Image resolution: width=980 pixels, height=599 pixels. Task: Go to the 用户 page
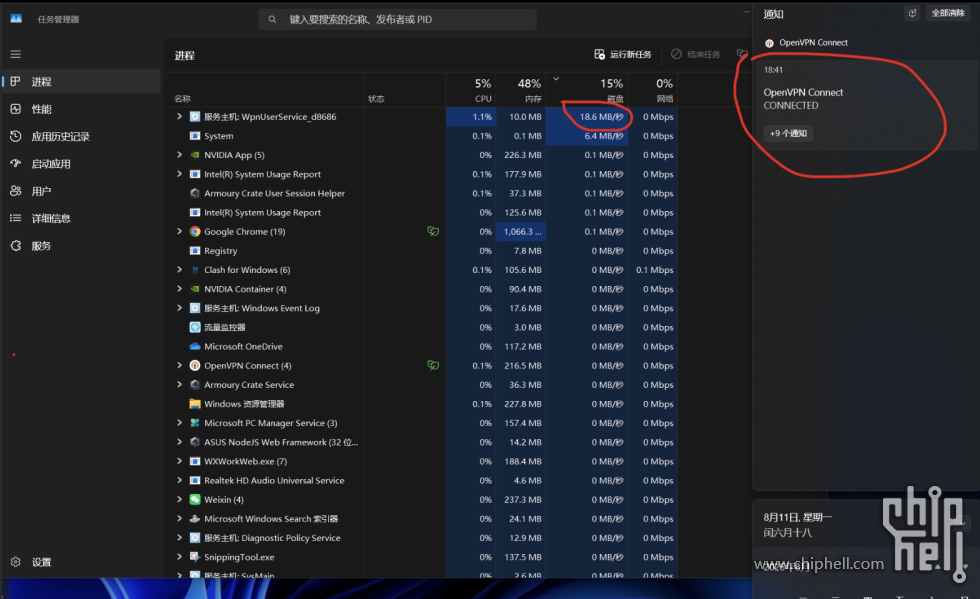(x=82, y=191)
